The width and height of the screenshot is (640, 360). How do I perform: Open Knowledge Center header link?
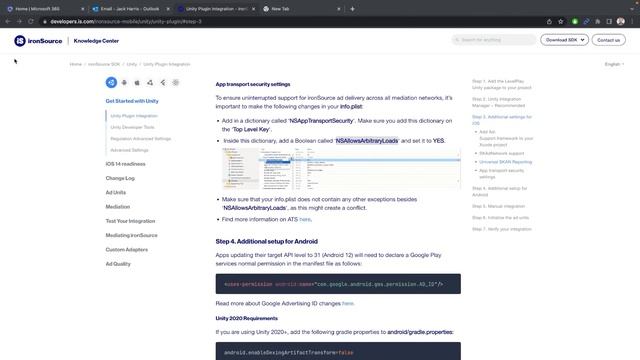click(96, 41)
